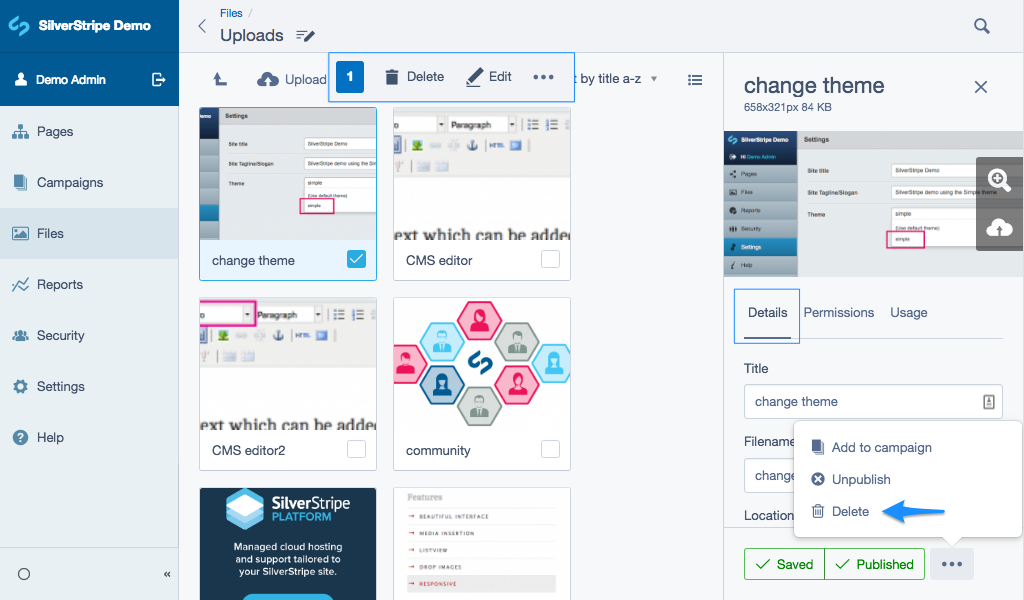The width and height of the screenshot is (1024, 600).
Task: Click the Title input field
Action: tap(865, 402)
